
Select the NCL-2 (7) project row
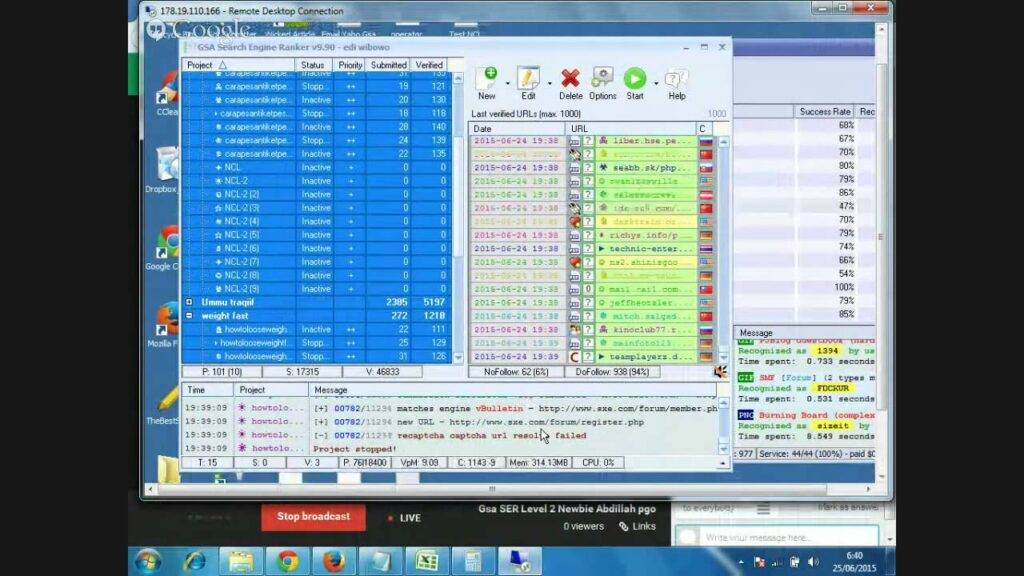coord(317,262)
